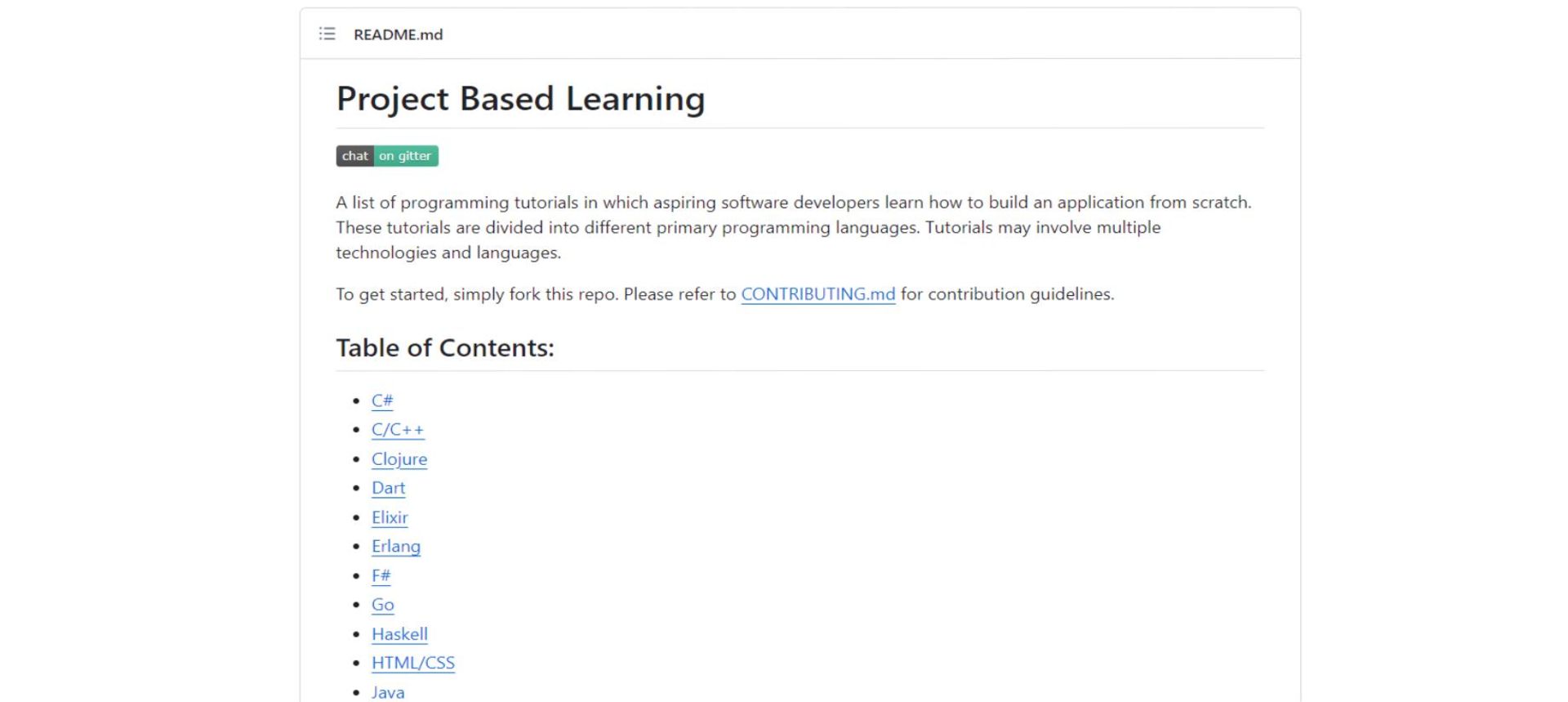The height and width of the screenshot is (702, 1568).
Task: Open the CONTRIBUTING.md link
Action: 817,294
